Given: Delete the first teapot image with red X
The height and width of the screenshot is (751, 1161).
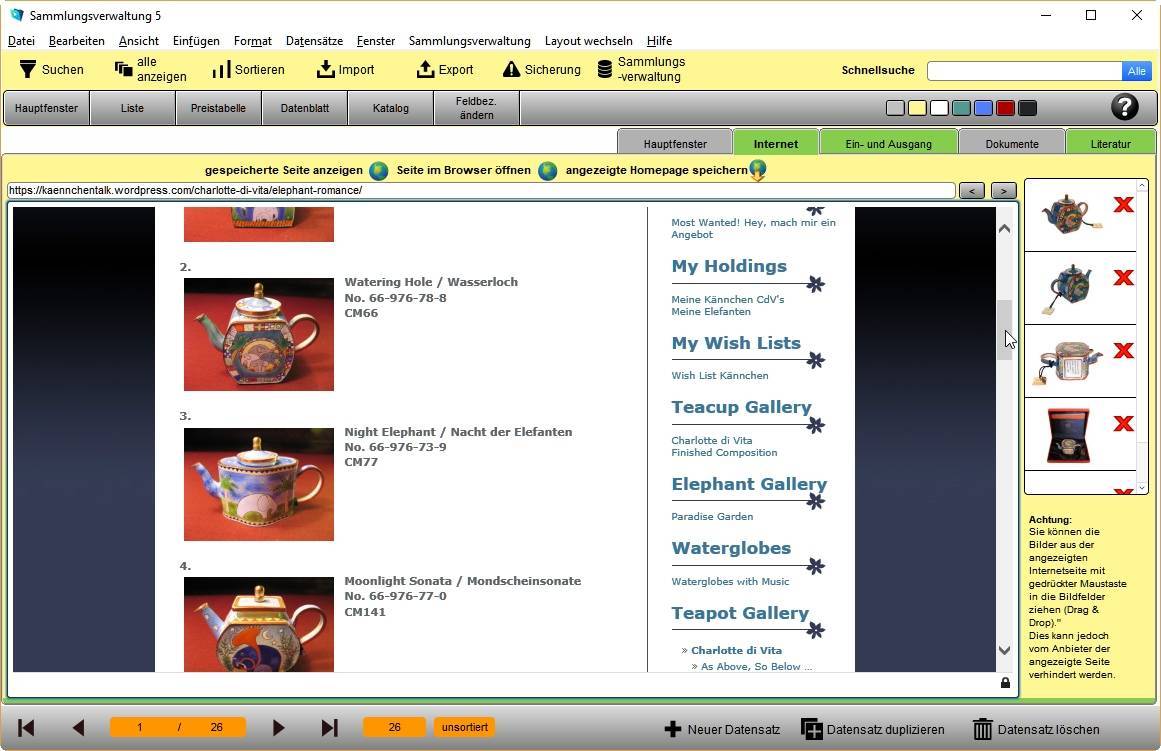Looking at the screenshot, I should tap(1123, 205).
